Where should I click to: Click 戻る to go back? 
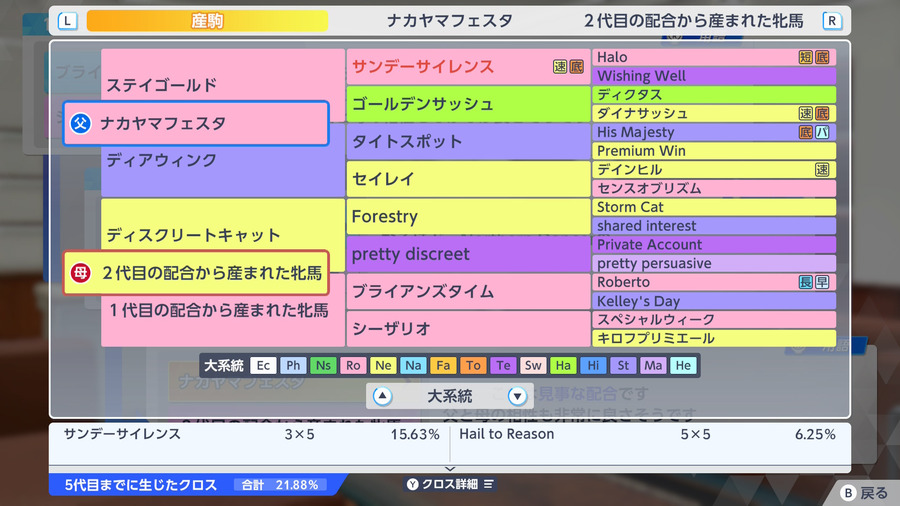[874, 493]
